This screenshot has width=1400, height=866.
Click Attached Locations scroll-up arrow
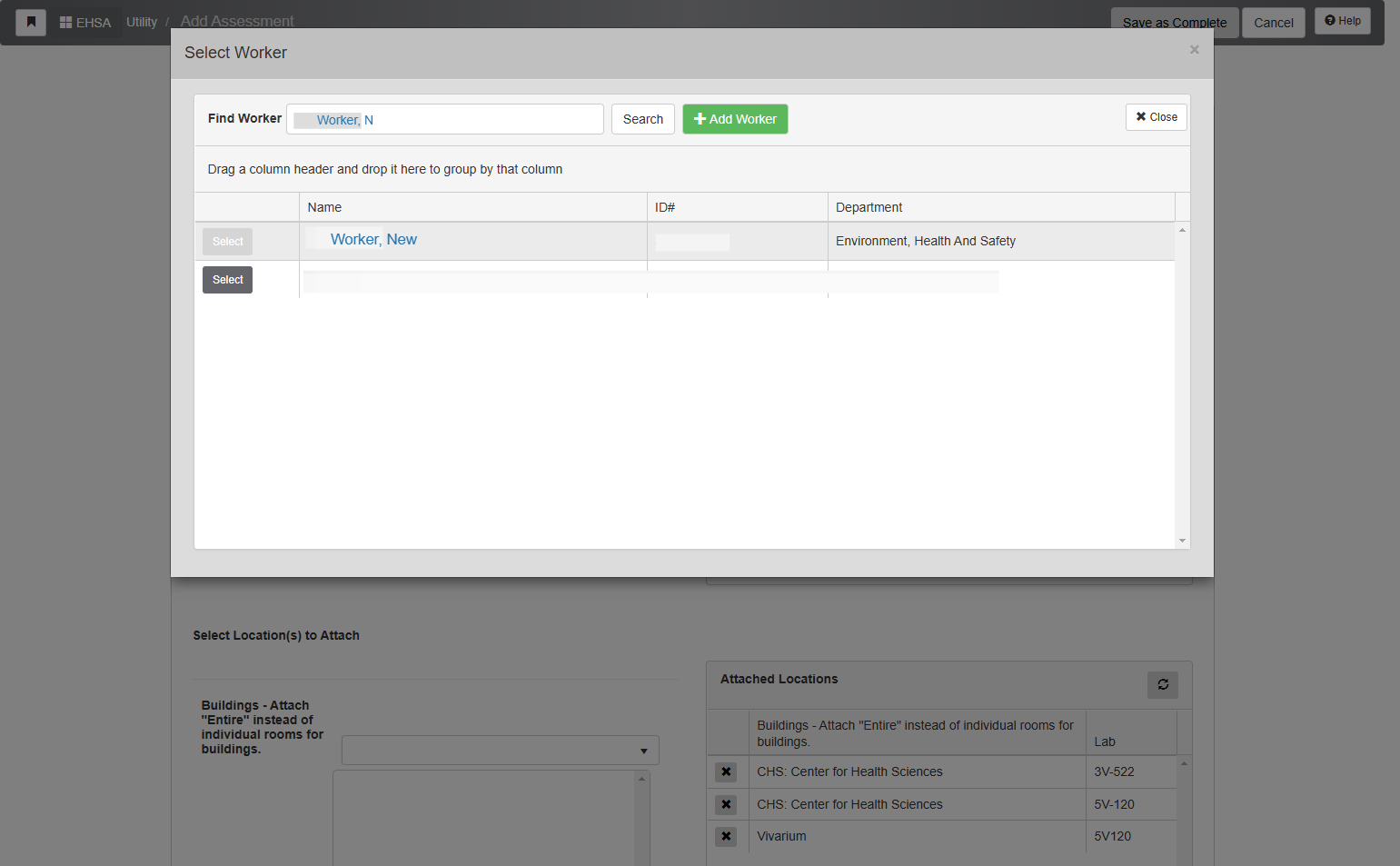[x=1184, y=763]
